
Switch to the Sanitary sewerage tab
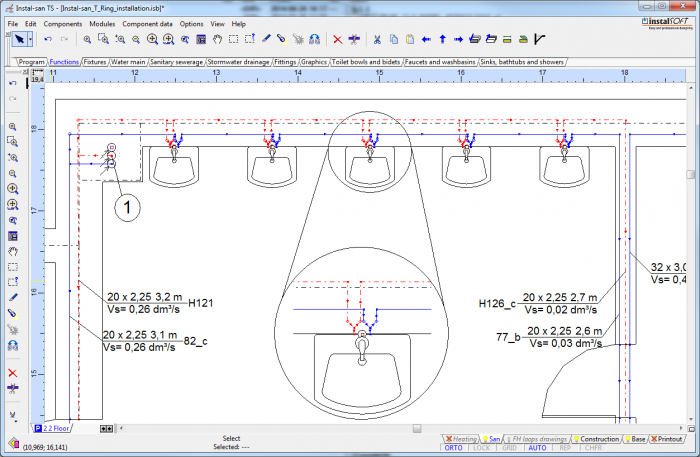click(x=176, y=62)
